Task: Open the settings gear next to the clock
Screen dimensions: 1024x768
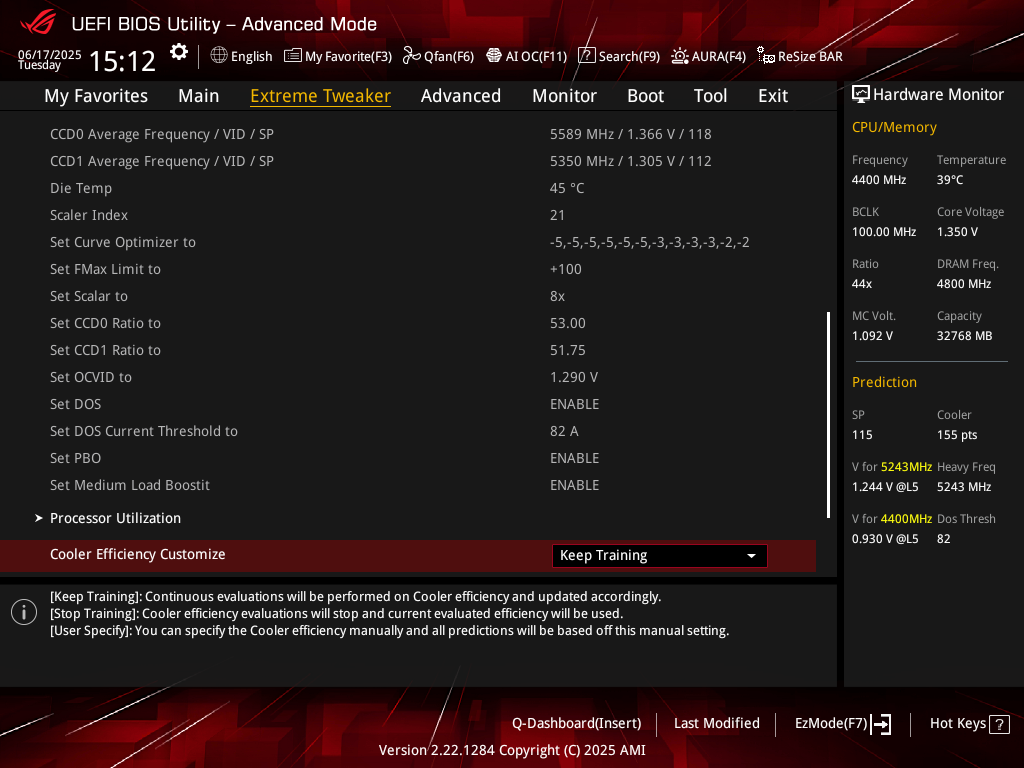Action: [178, 52]
